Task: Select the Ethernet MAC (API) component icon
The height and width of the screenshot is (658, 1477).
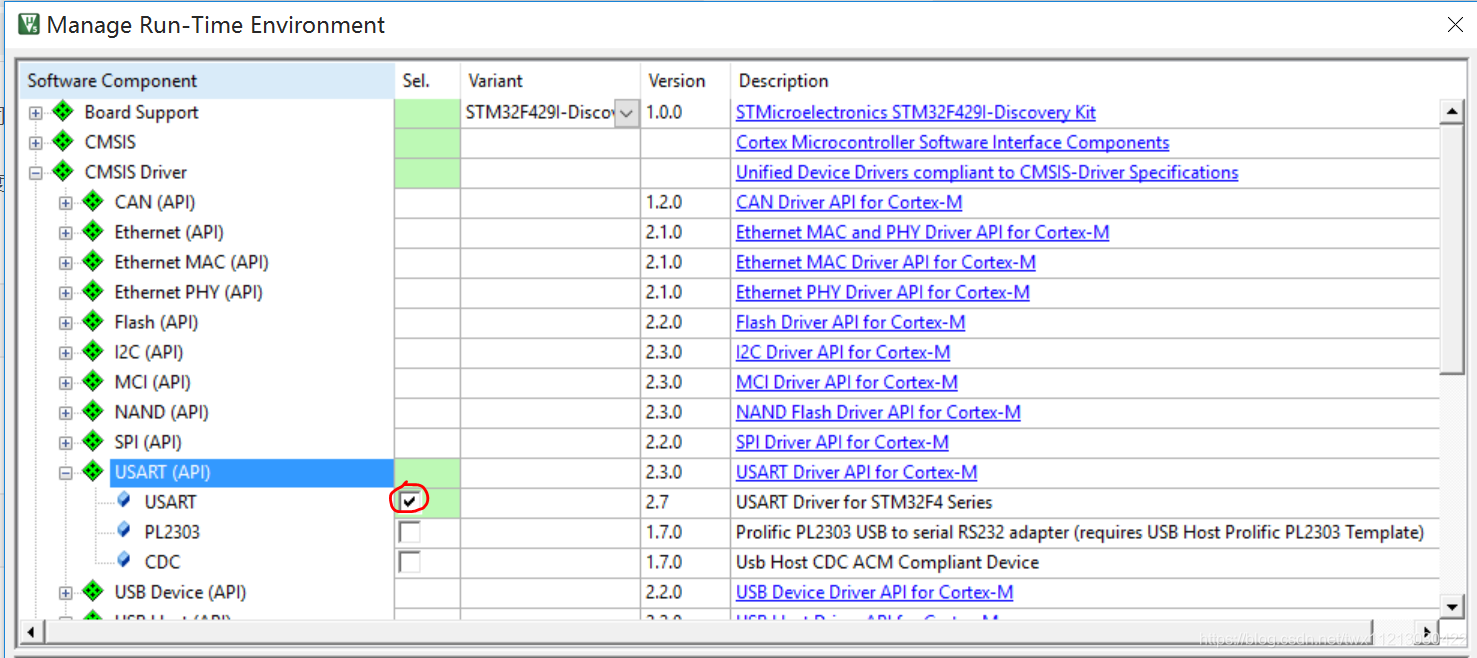Action: pyautogui.click(x=92, y=262)
